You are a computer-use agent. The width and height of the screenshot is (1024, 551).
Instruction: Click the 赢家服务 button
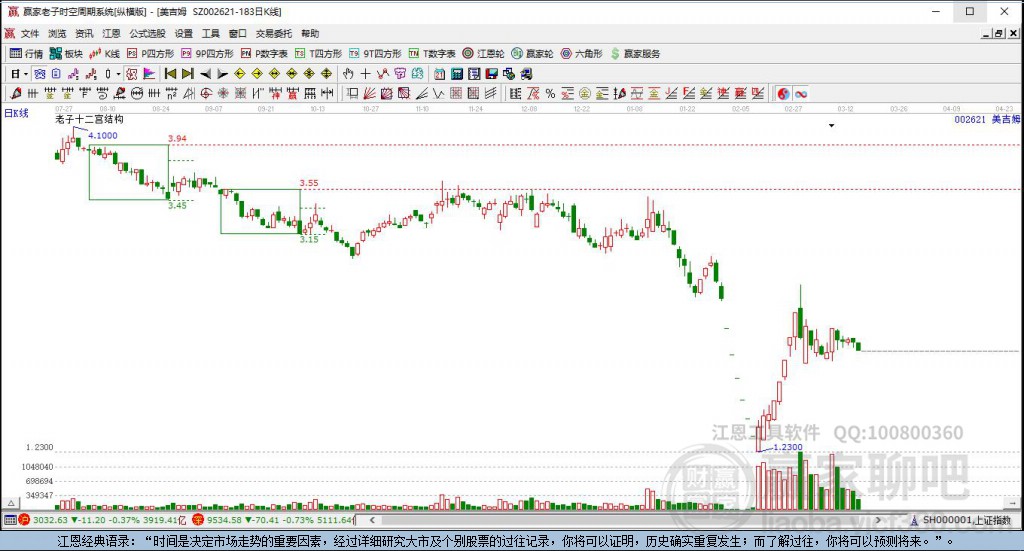tap(635, 54)
